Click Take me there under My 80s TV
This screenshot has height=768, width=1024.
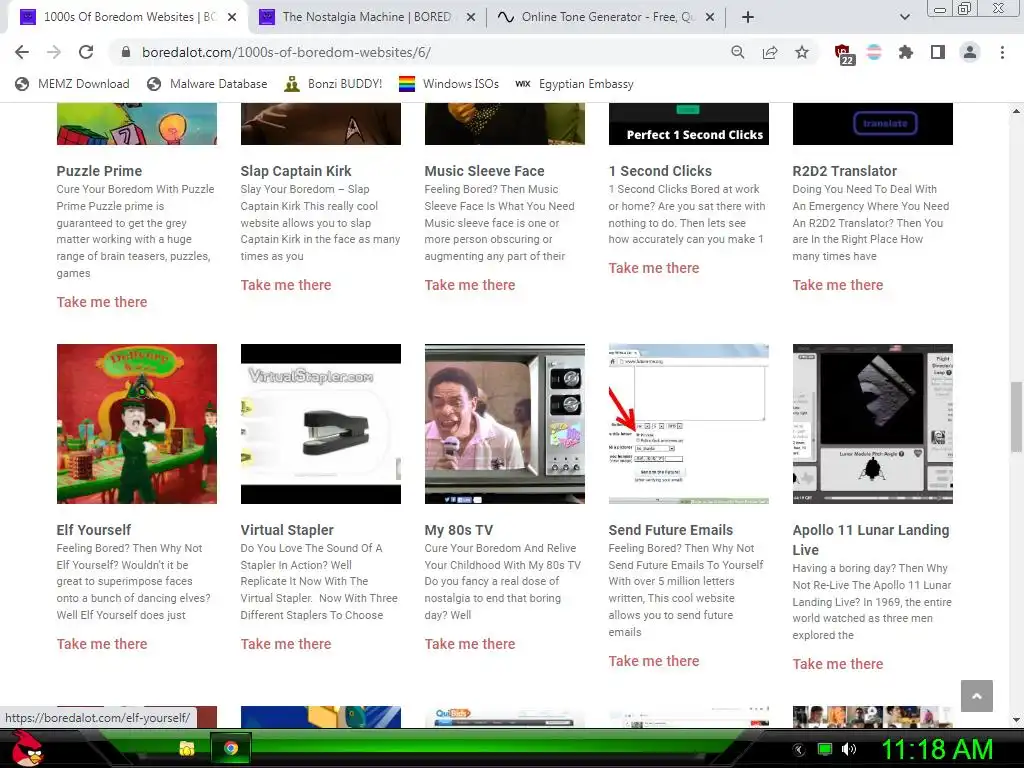(470, 644)
